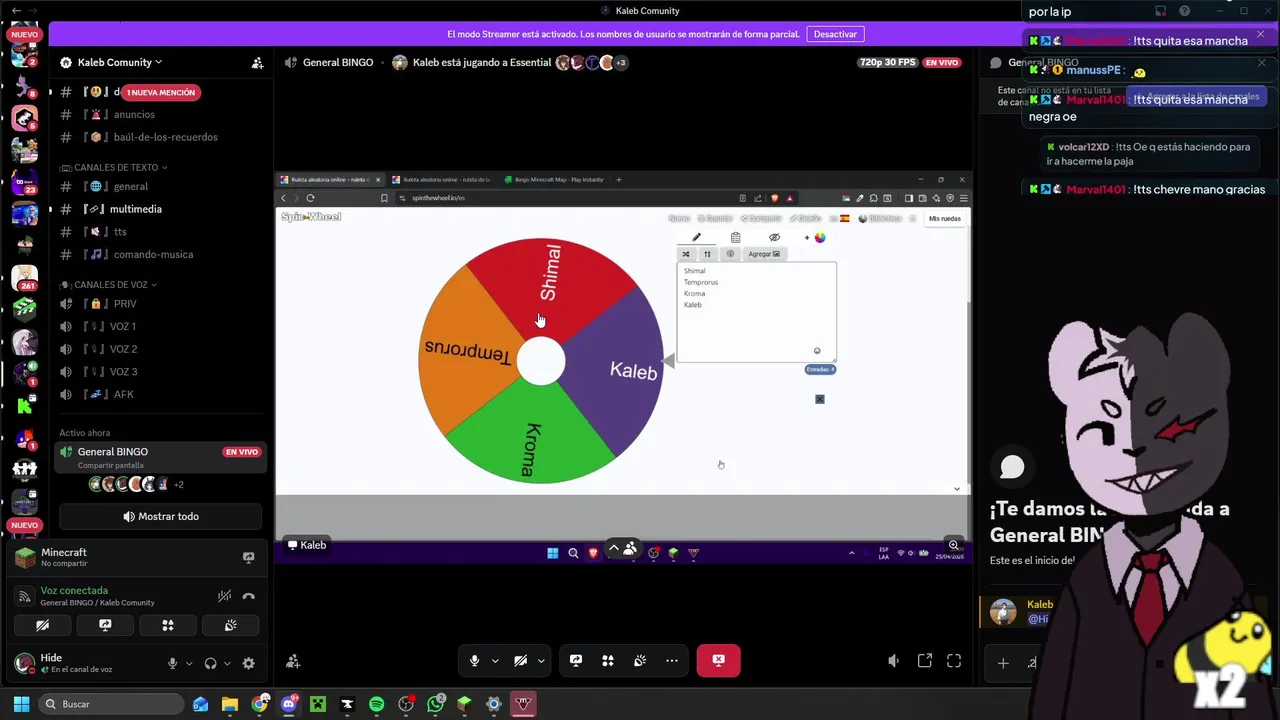Disconnect from voice with hang-up icon
The image size is (1280, 720).
tap(249, 596)
